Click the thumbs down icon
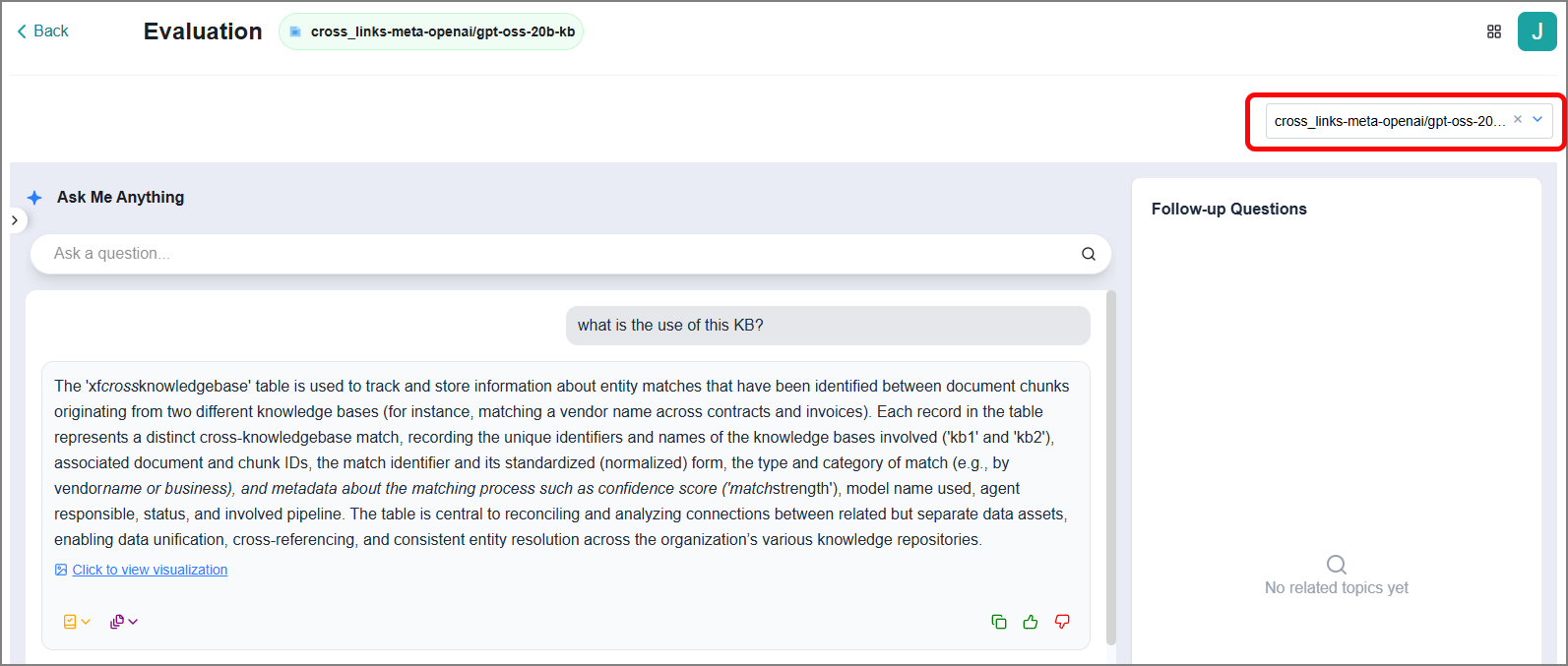Viewport: 1568px width, 666px height. 1062,622
